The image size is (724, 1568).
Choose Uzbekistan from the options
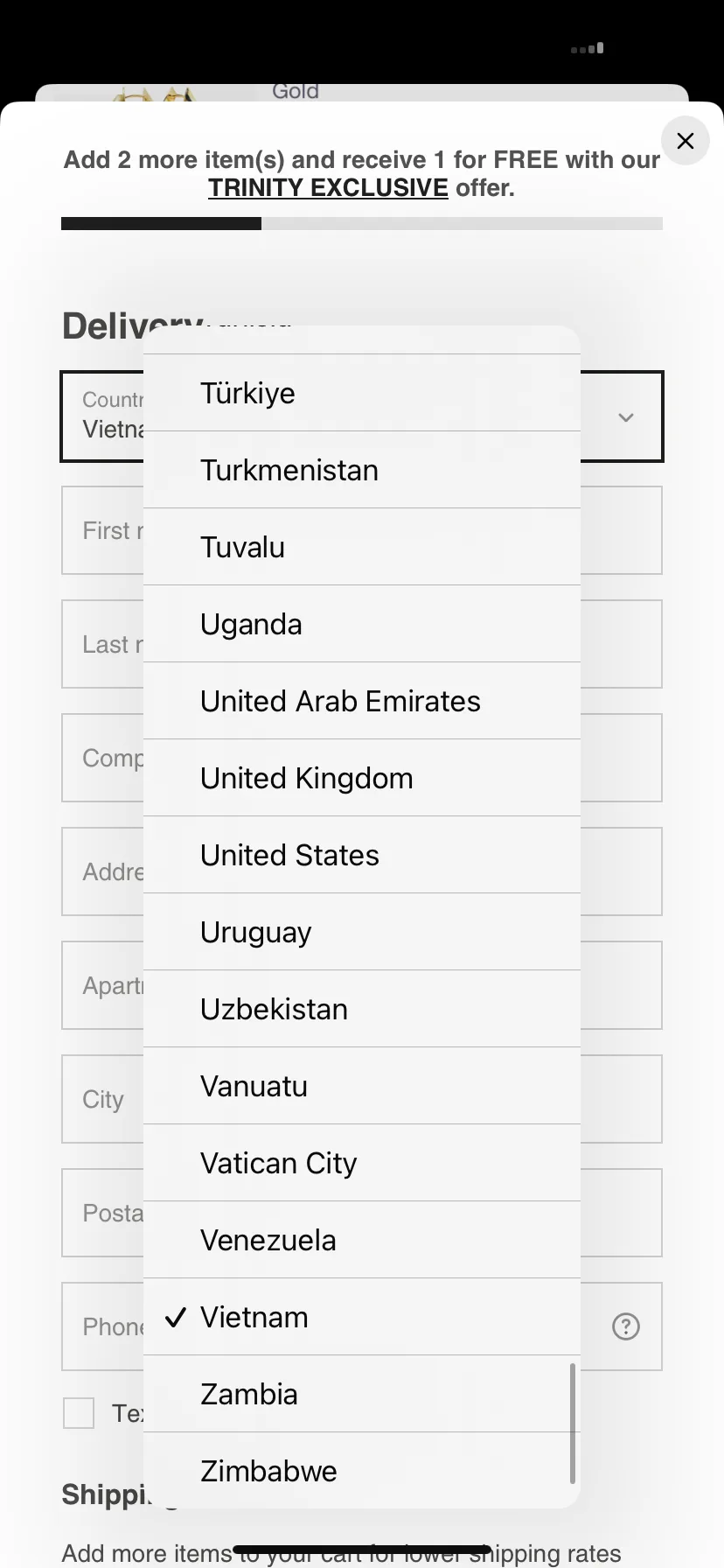361,1010
